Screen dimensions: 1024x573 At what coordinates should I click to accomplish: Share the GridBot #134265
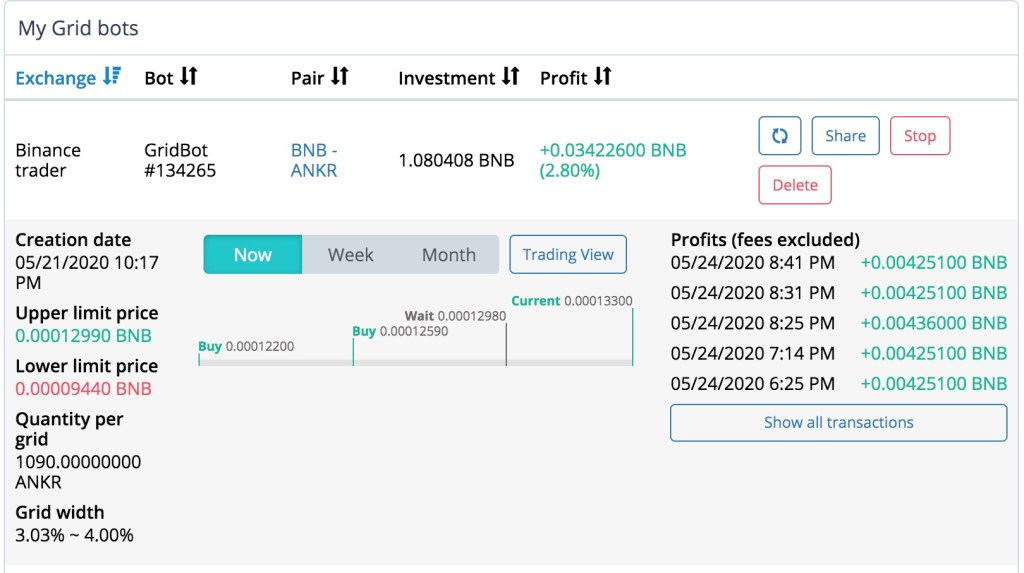tap(845, 136)
